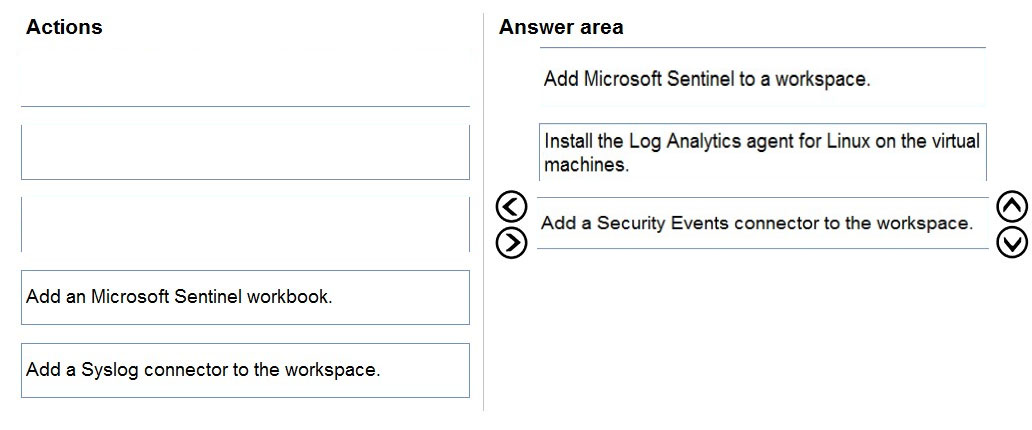1032x430 pixels.
Task: Click the first empty slot under Actions
Action: 245,78
